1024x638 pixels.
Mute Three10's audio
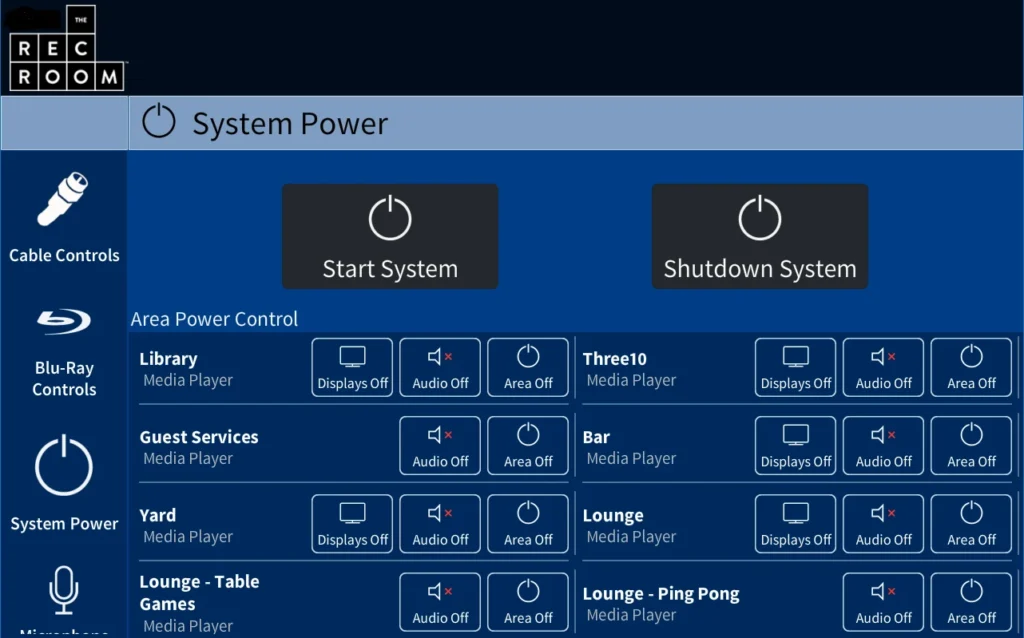point(883,367)
